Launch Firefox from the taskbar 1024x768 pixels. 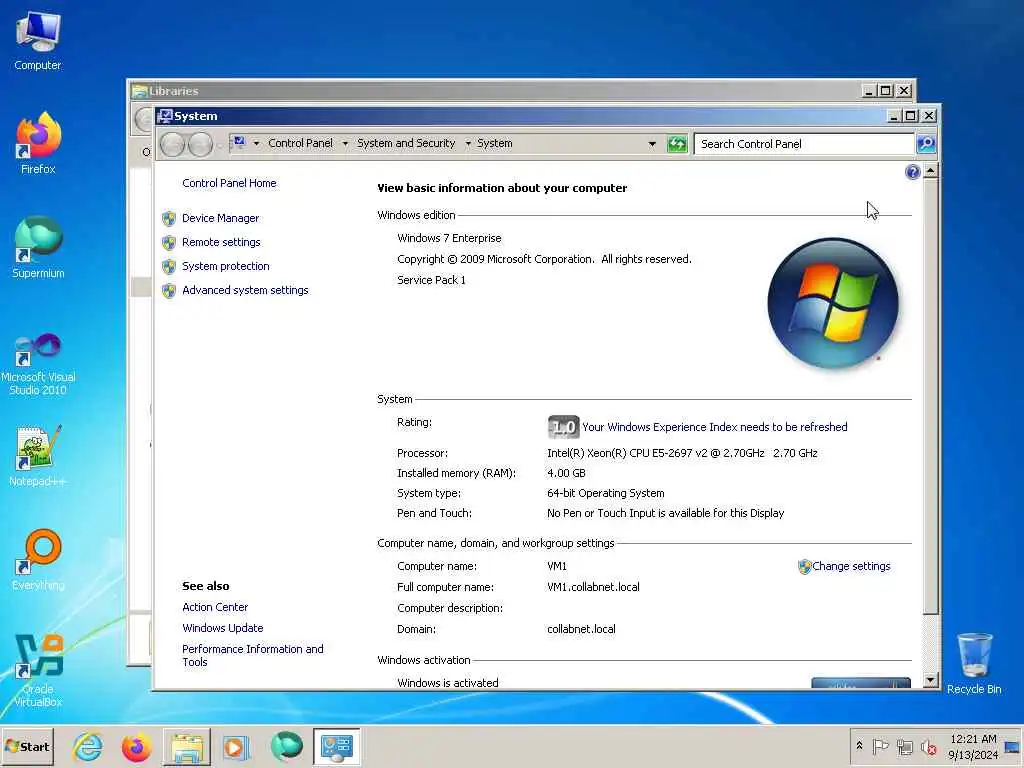coord(136,746)
